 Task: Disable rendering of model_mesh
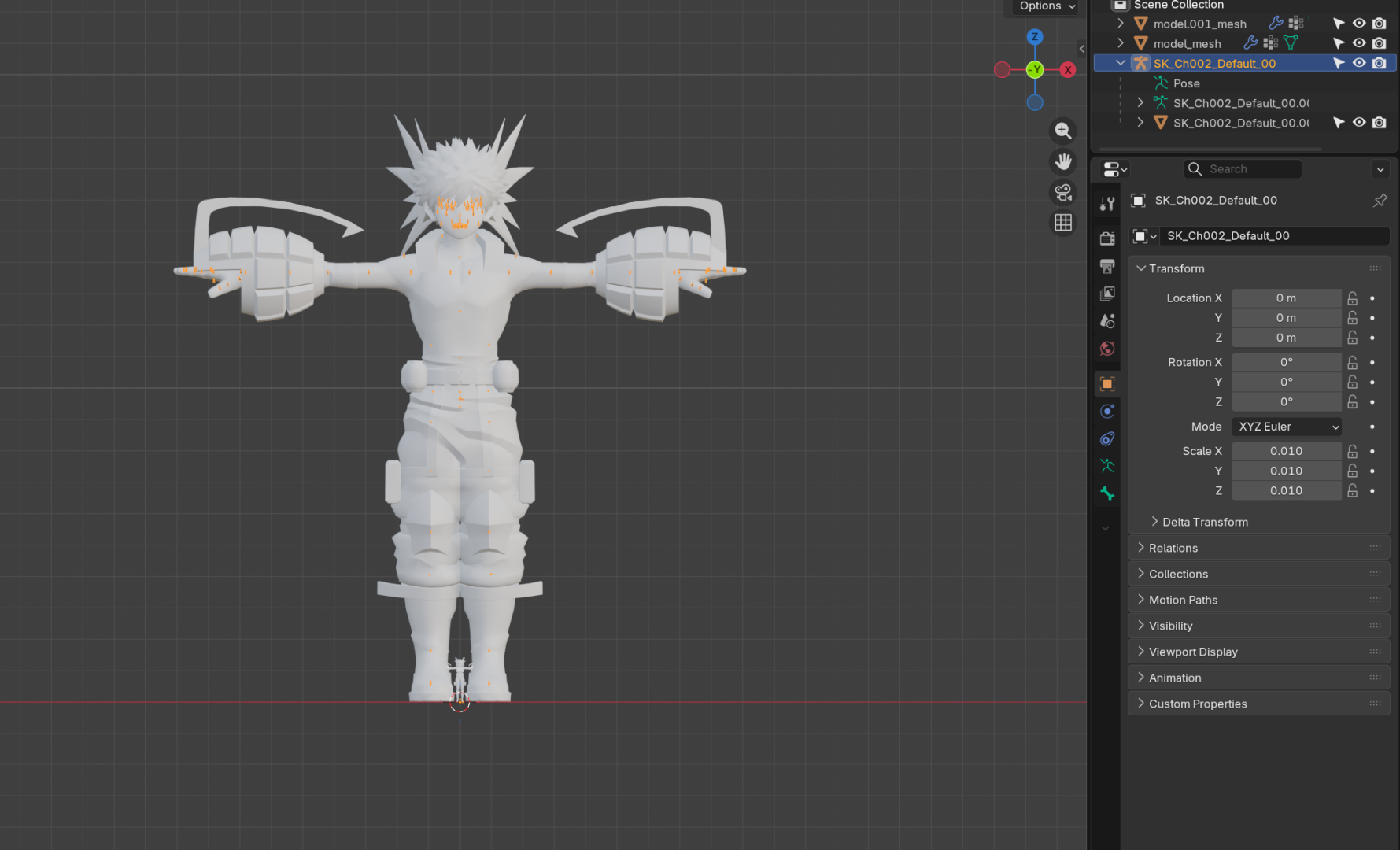1379,42
